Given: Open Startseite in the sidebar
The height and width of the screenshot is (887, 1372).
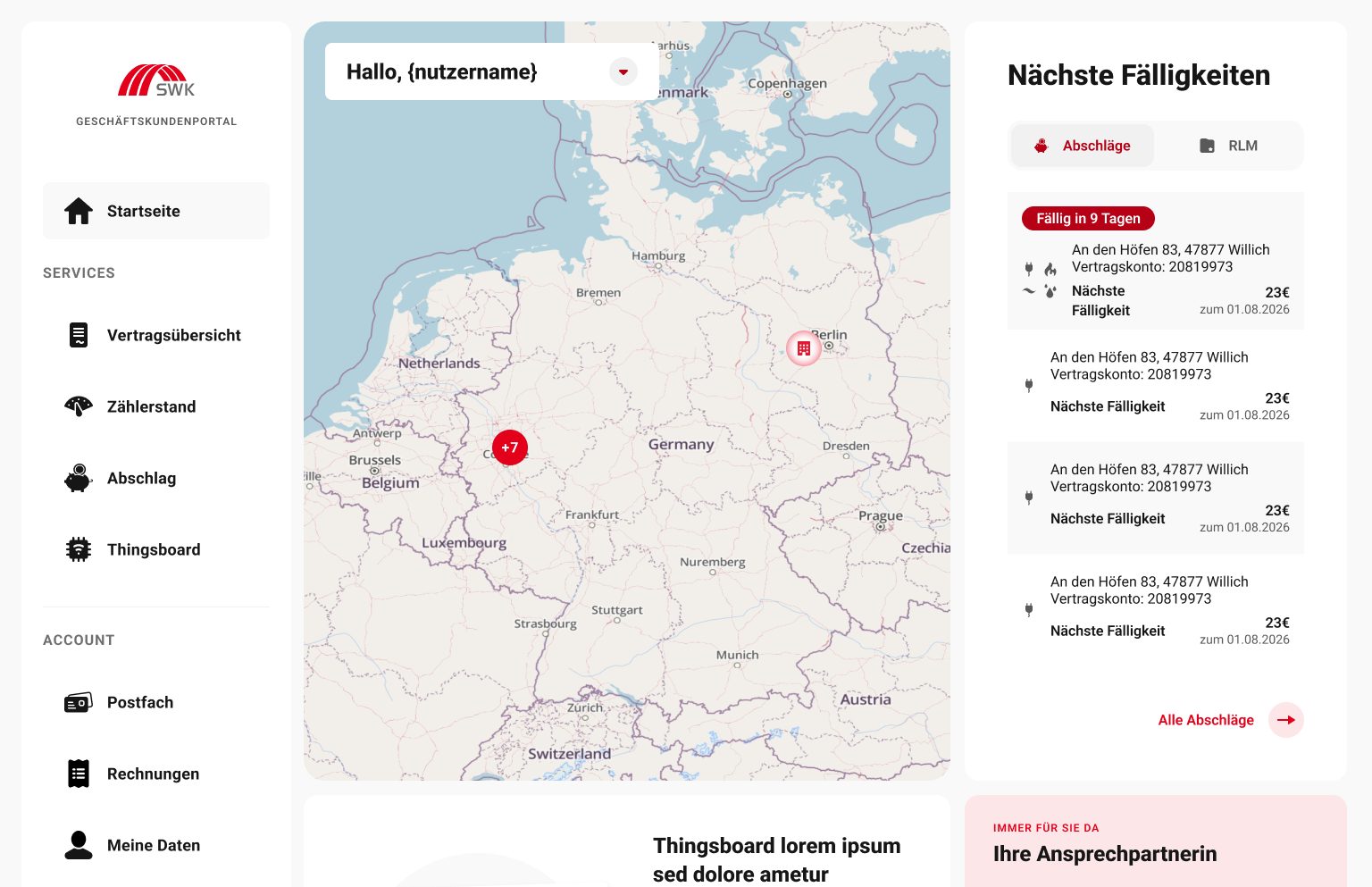Looking at the screenshot, I should coord(156,211).
